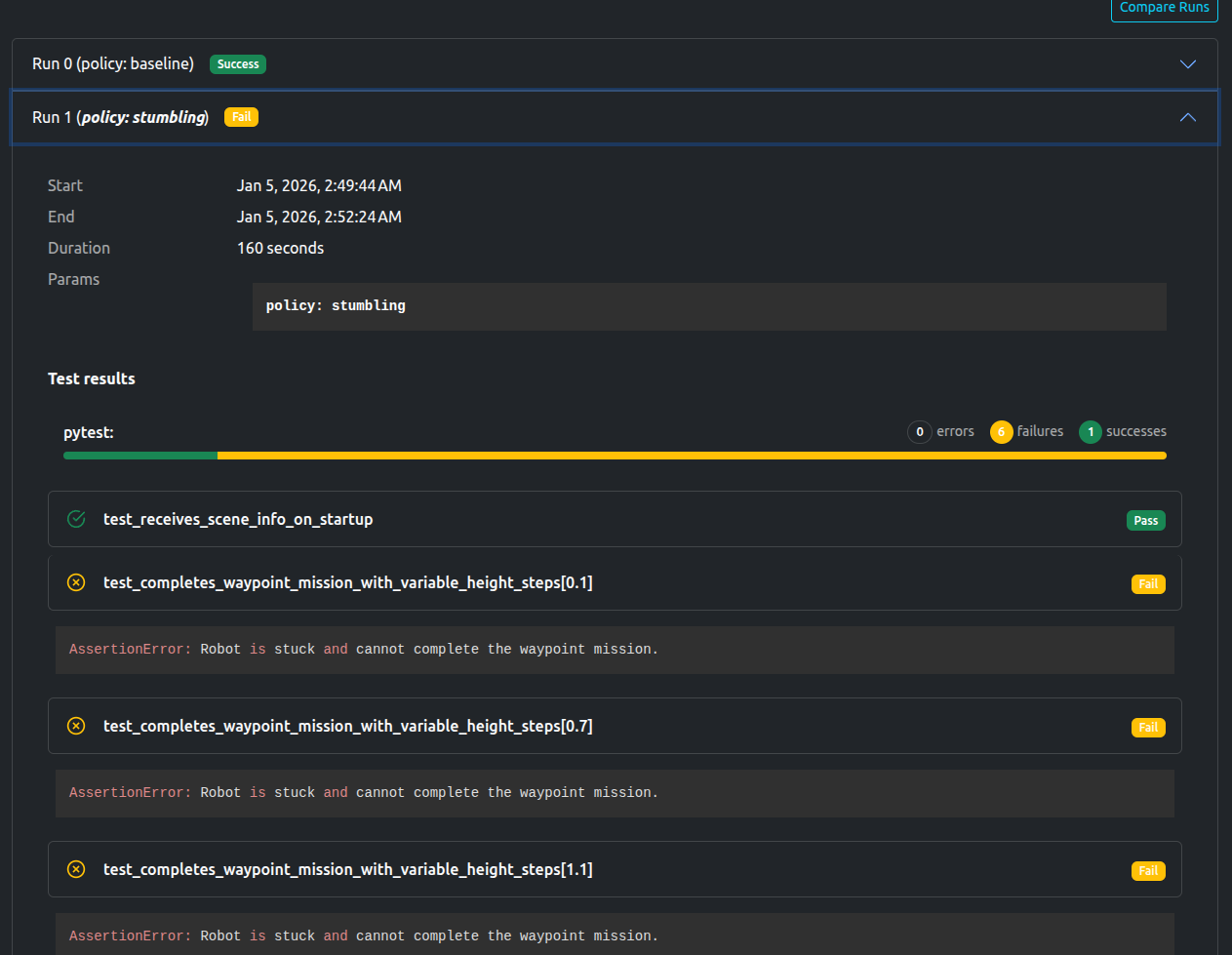Click the 0 errors count badge
The image size is (1232, 955).
tap(919, 432)
